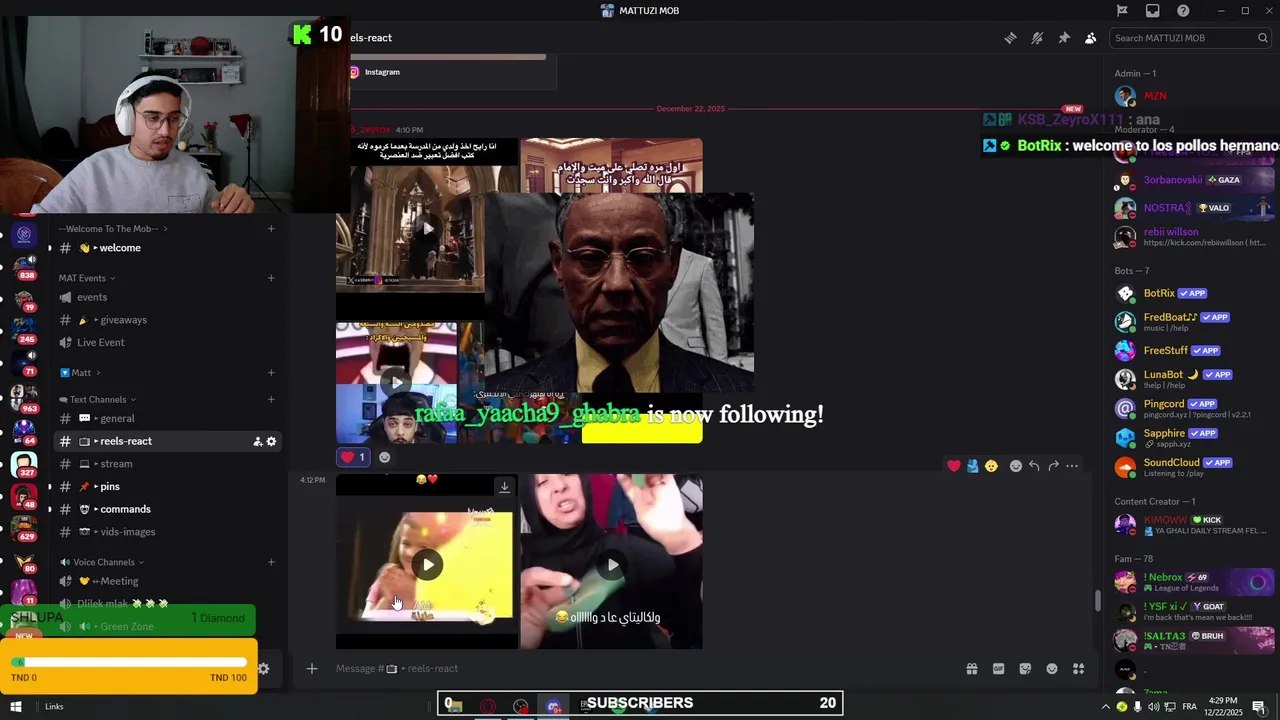Focus the Message reels-react text box
Screen dimensions: 1280x720
point(640,668)
